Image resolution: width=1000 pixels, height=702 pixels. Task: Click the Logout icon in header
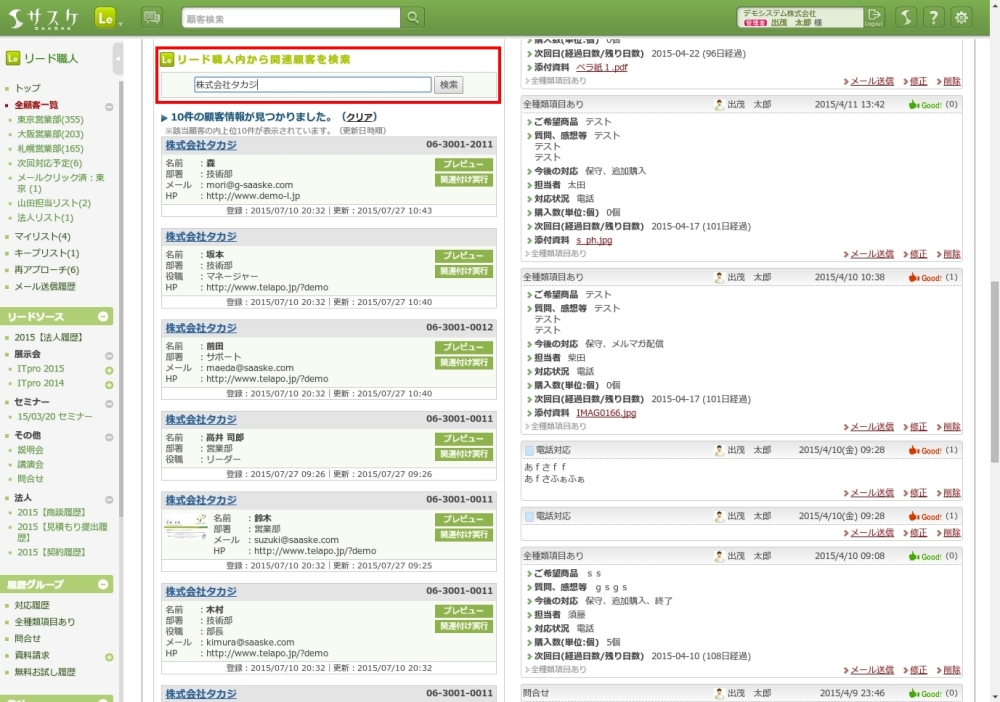(x=875, y=17)
